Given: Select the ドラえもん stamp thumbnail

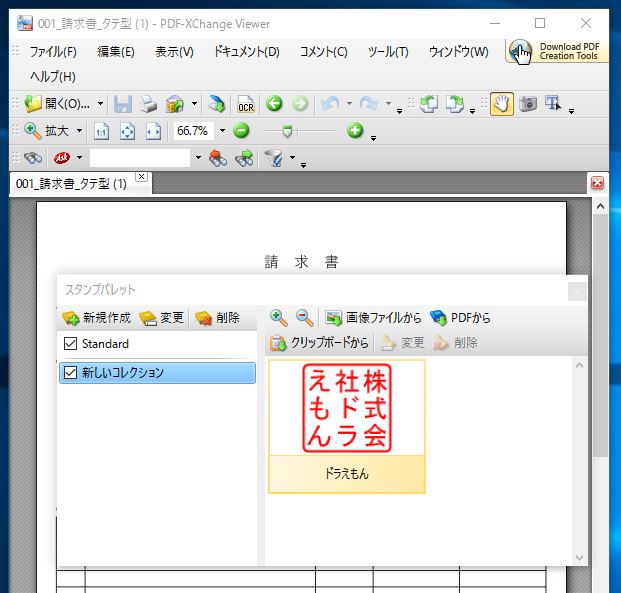Looking at the screenshot, I should pyautogui.click(x=347, y=427).
